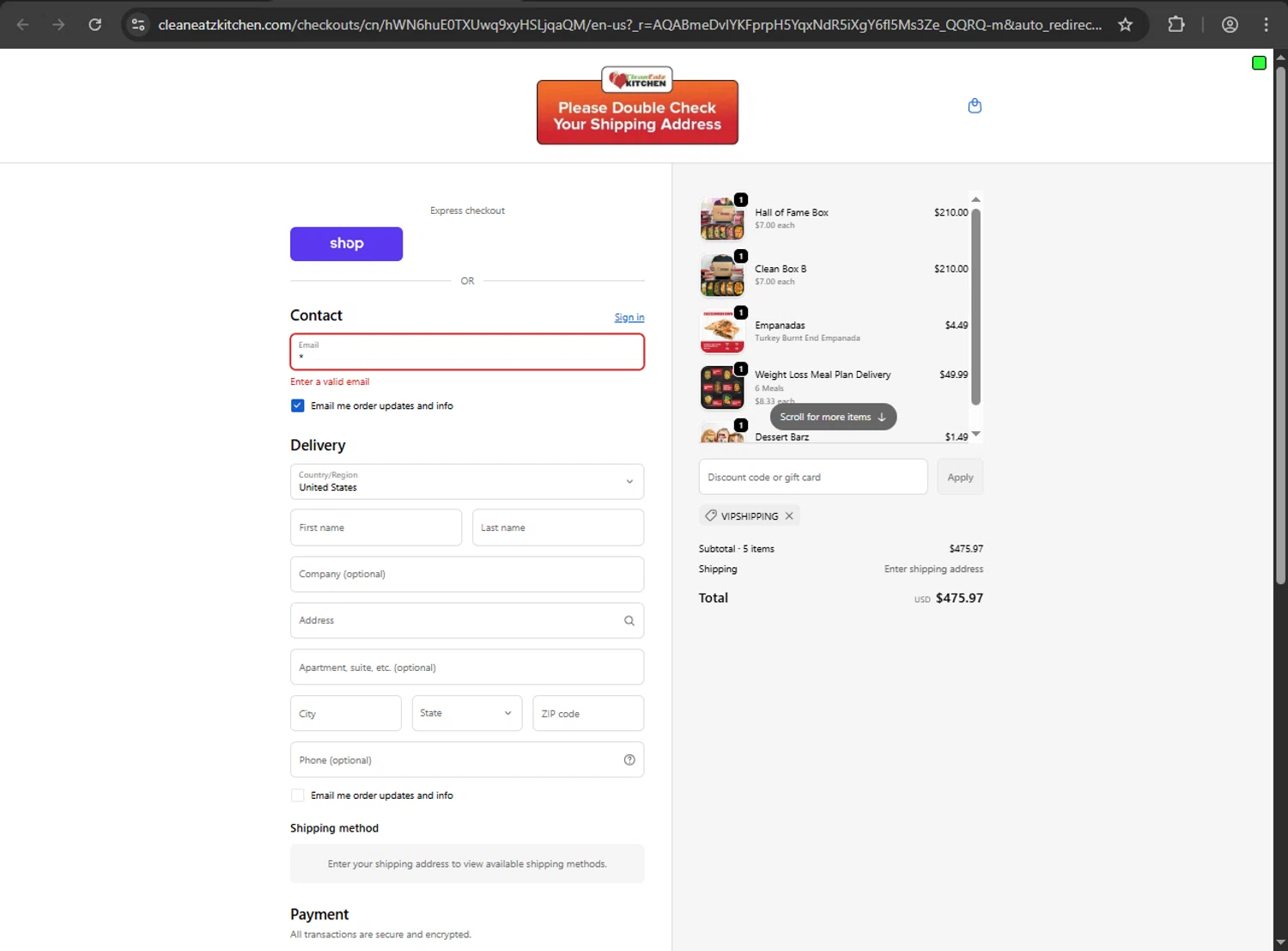Click the Enter a valid email error
Screen dimensions: 1288x951
[330, 381]
